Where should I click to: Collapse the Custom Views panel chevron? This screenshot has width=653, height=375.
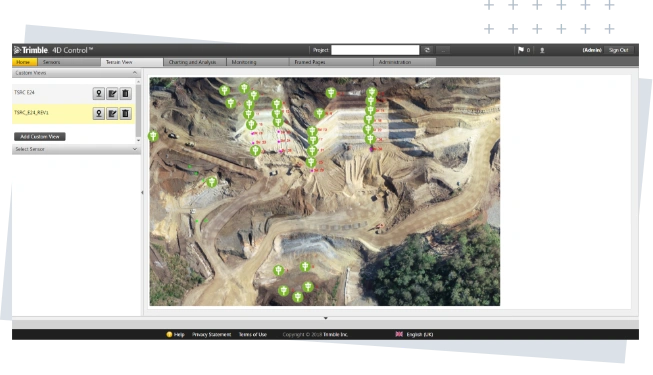135,72
